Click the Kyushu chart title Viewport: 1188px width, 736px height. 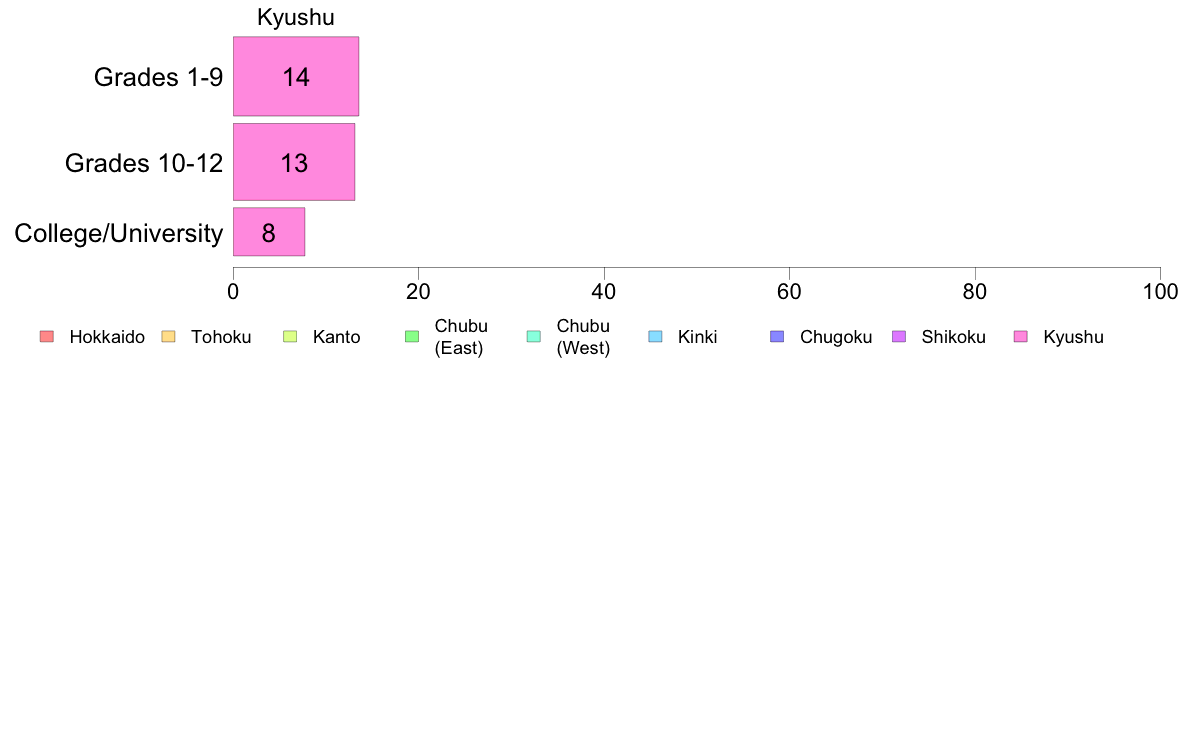point(295,17)
